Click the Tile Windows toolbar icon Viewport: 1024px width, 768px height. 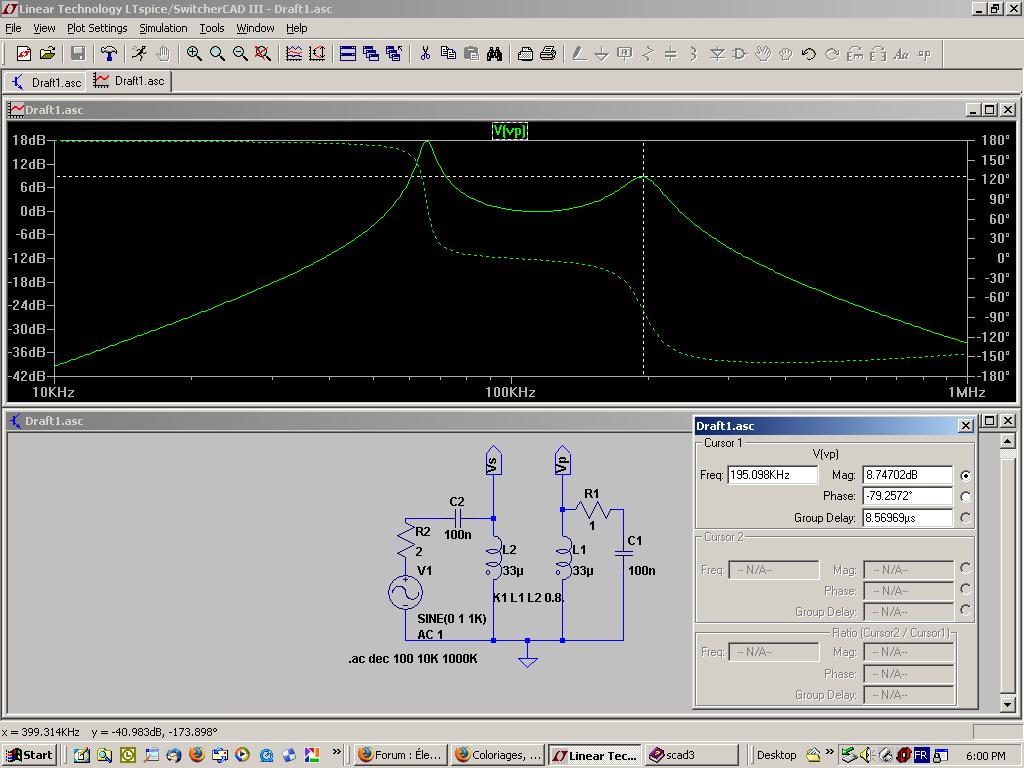coord(348,54)
